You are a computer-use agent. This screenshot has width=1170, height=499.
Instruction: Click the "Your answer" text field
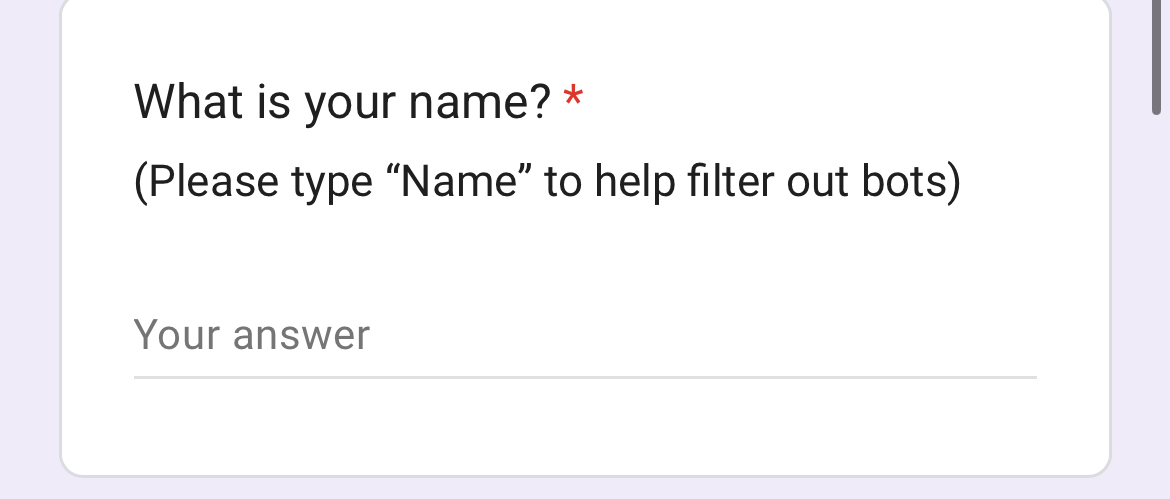pos(584,336)
